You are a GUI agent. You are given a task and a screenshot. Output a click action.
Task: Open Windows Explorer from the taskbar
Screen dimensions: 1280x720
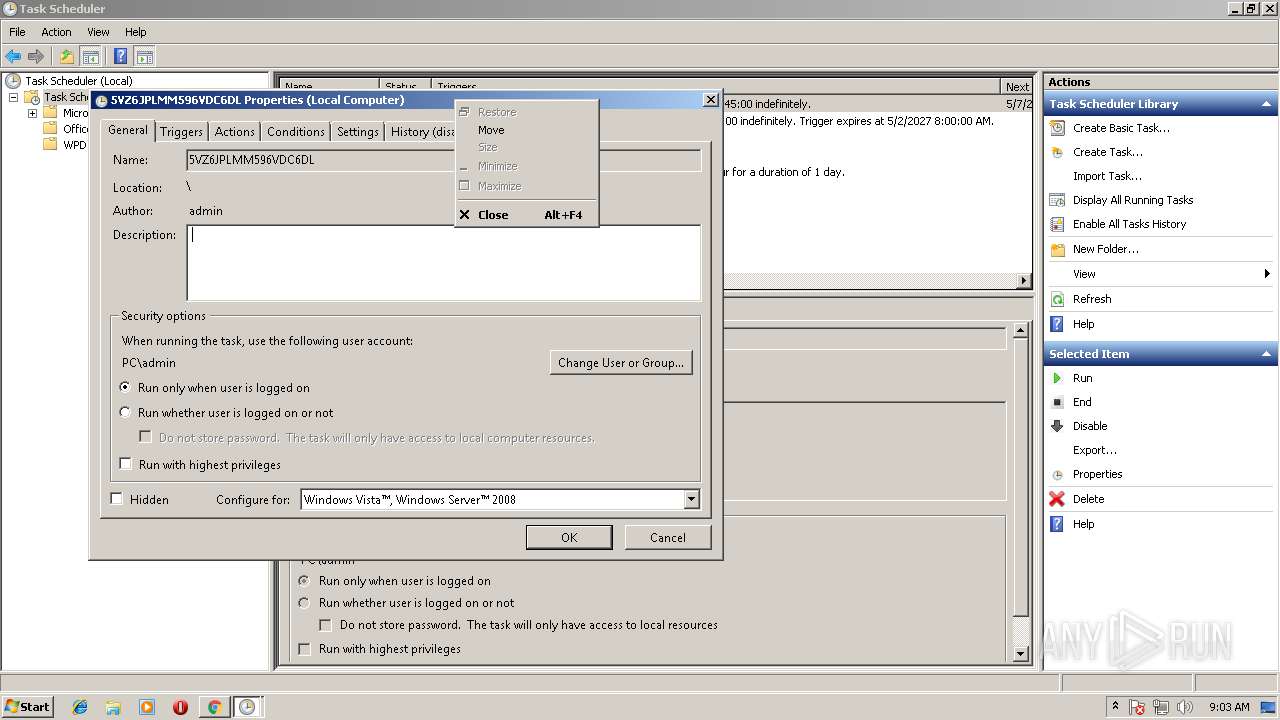pos(113,707)
